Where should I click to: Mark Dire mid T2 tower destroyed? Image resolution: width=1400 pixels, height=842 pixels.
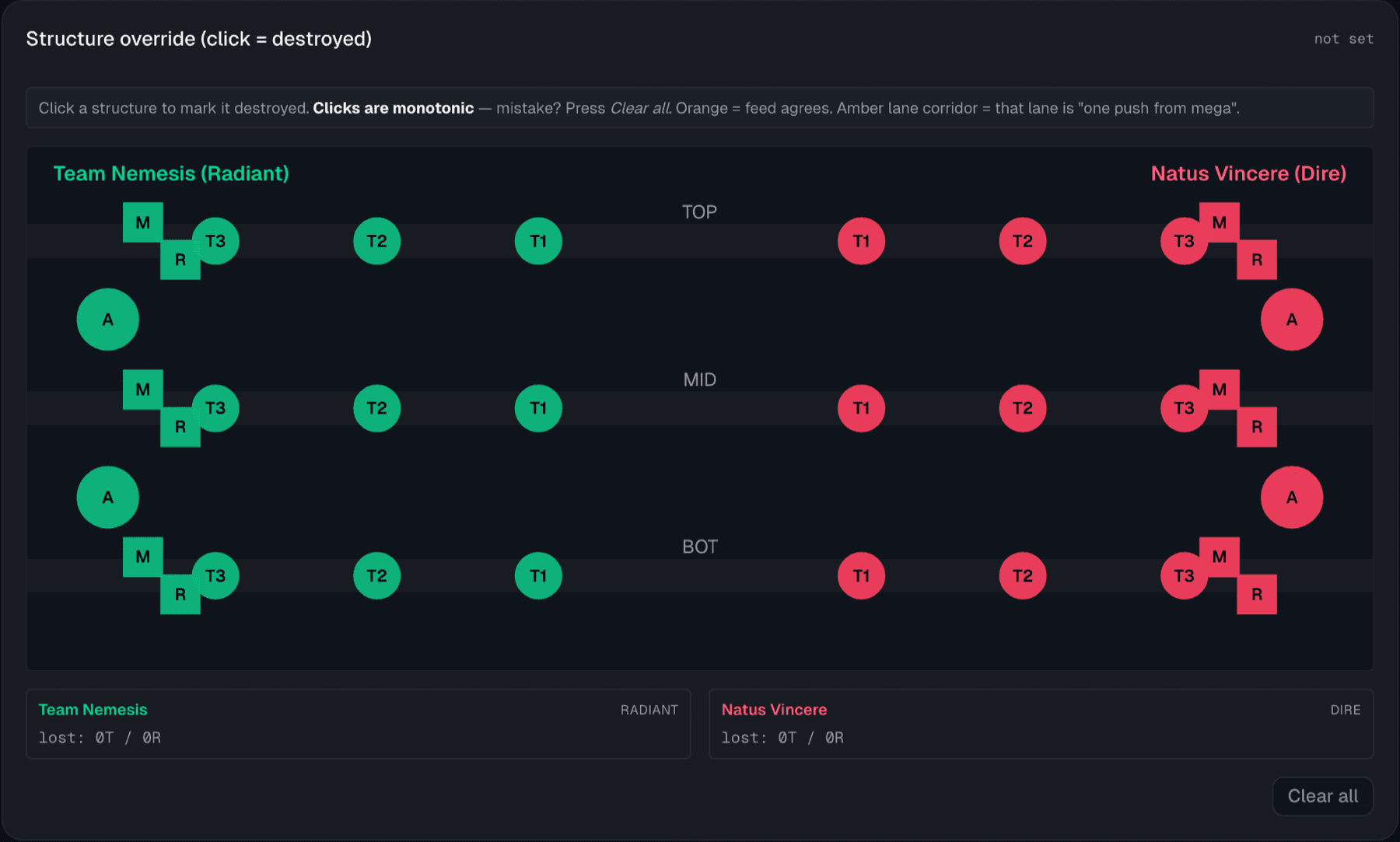tap(1023, 408)
